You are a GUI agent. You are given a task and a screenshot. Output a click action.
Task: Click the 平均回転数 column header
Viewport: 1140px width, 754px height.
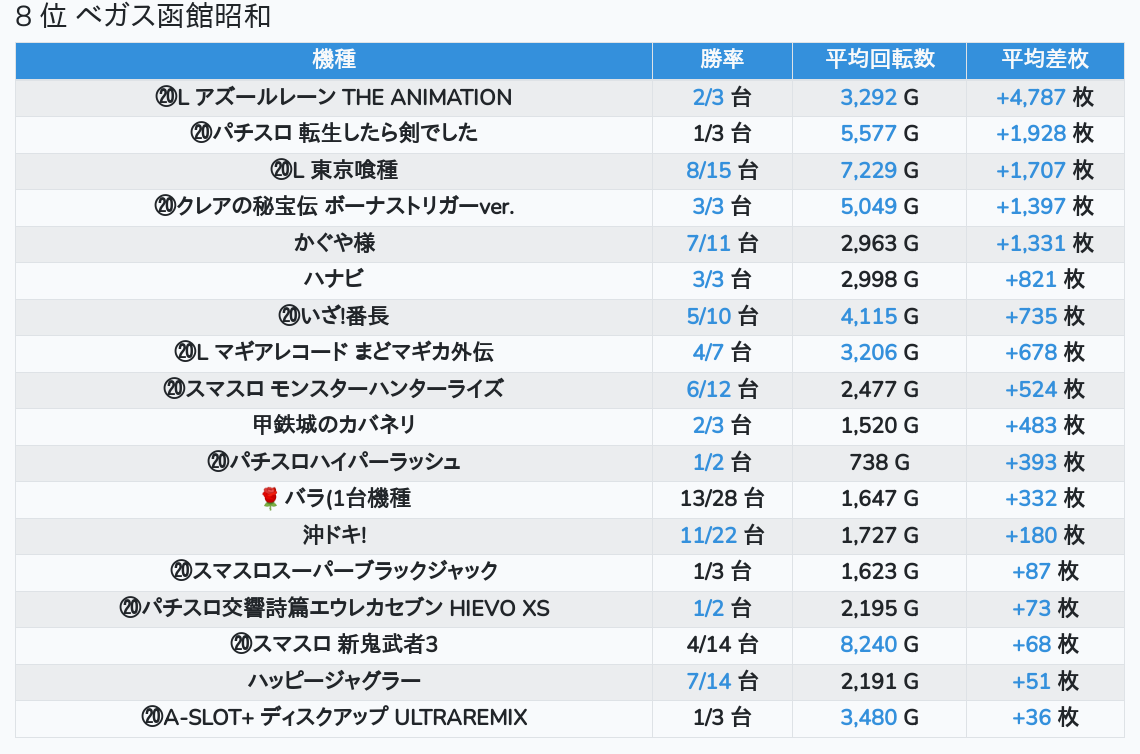[x=879, y=60]
